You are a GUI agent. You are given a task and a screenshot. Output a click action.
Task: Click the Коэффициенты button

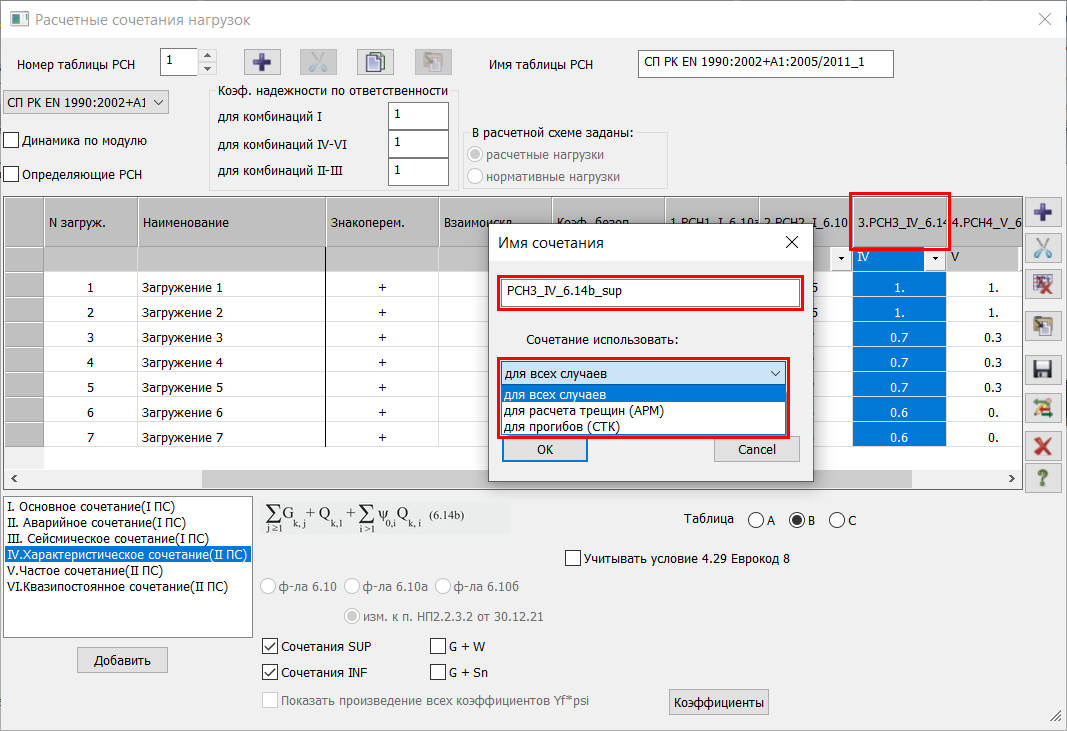pos(719,703)
